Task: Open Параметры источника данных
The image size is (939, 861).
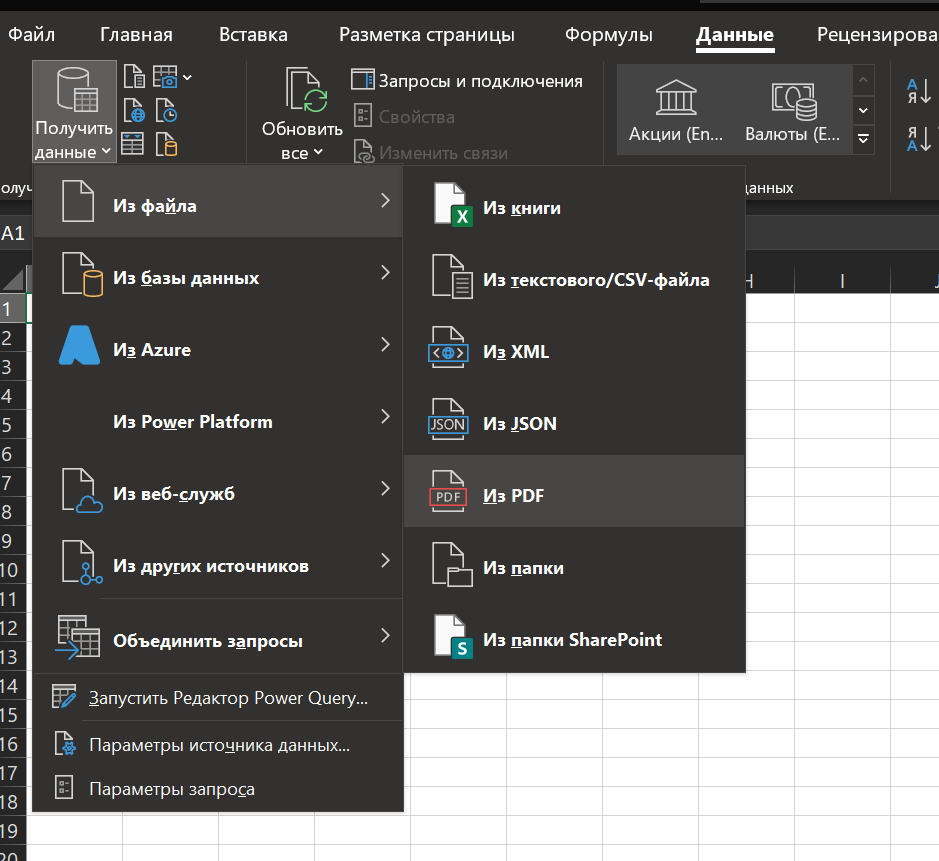Action: click(x=218, y=745)
